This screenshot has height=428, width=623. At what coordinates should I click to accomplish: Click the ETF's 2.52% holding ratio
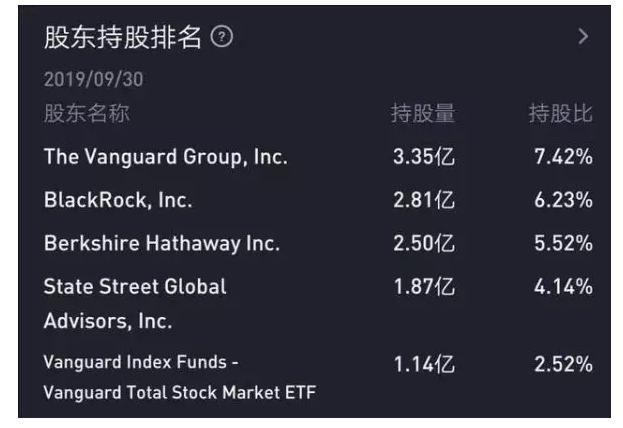pos(563,364)
